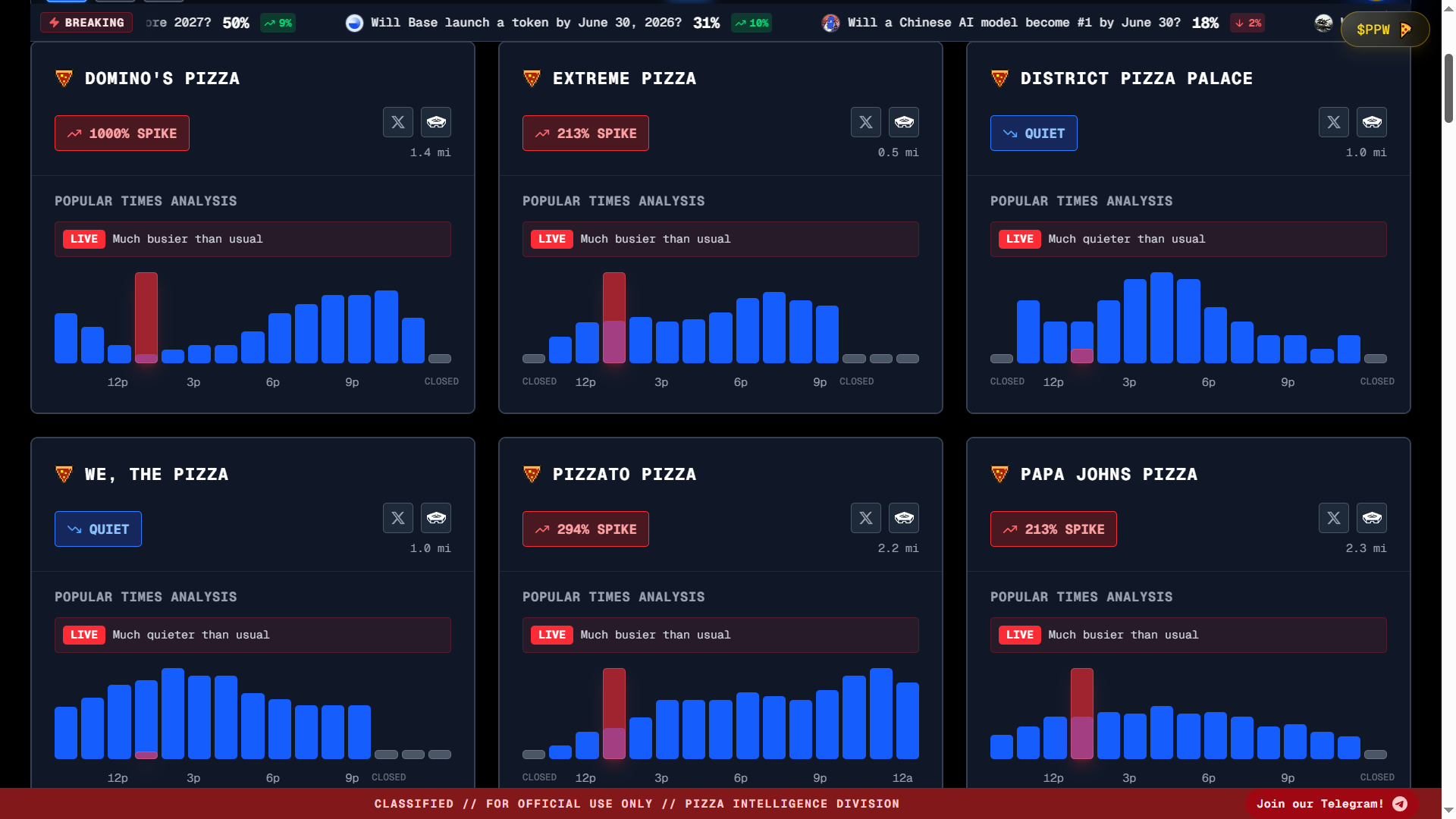Click the Pentagon icon on District Pizza Palace card

pos(1372,122)
